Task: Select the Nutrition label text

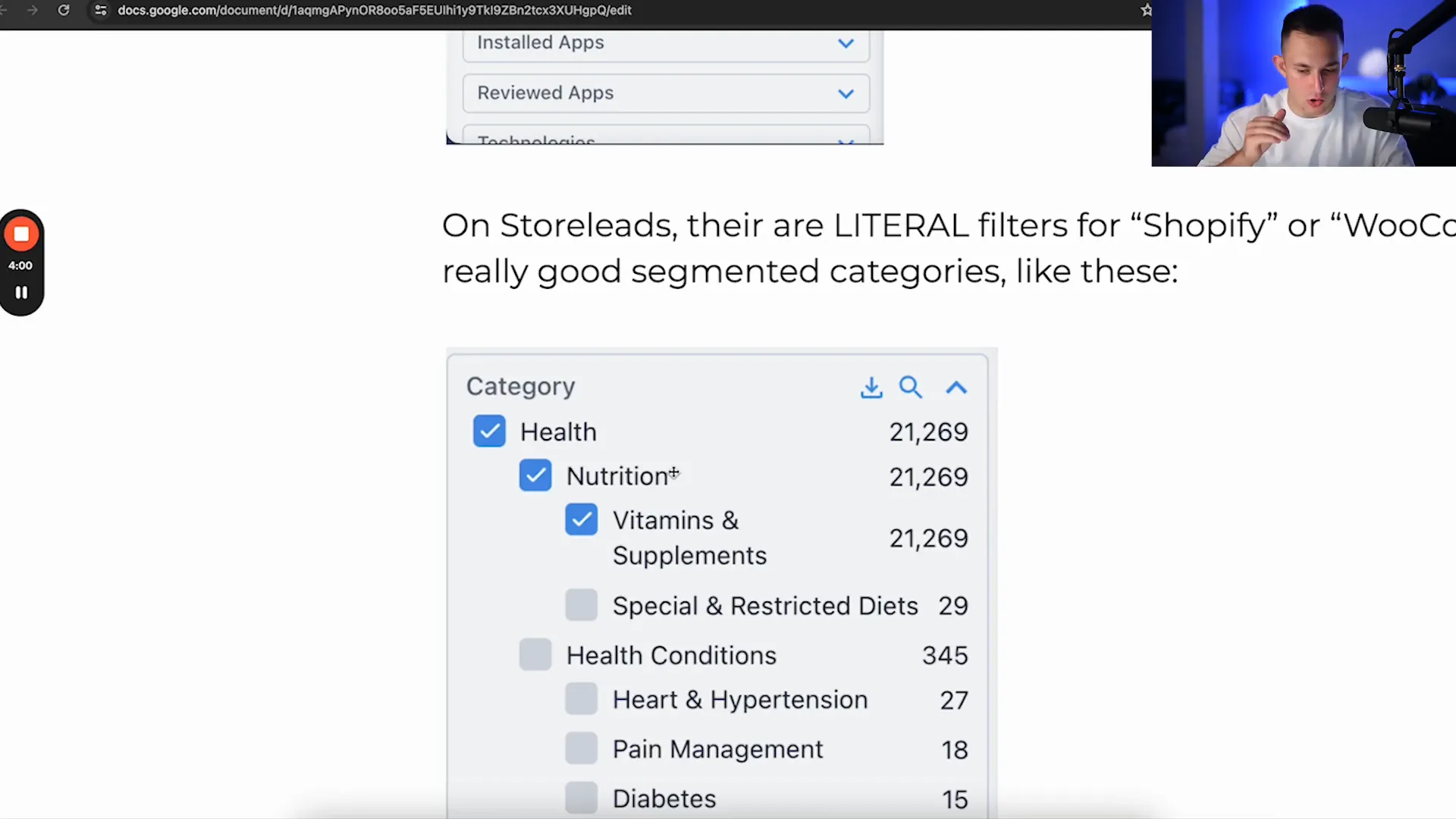Action: pos(617,476)
